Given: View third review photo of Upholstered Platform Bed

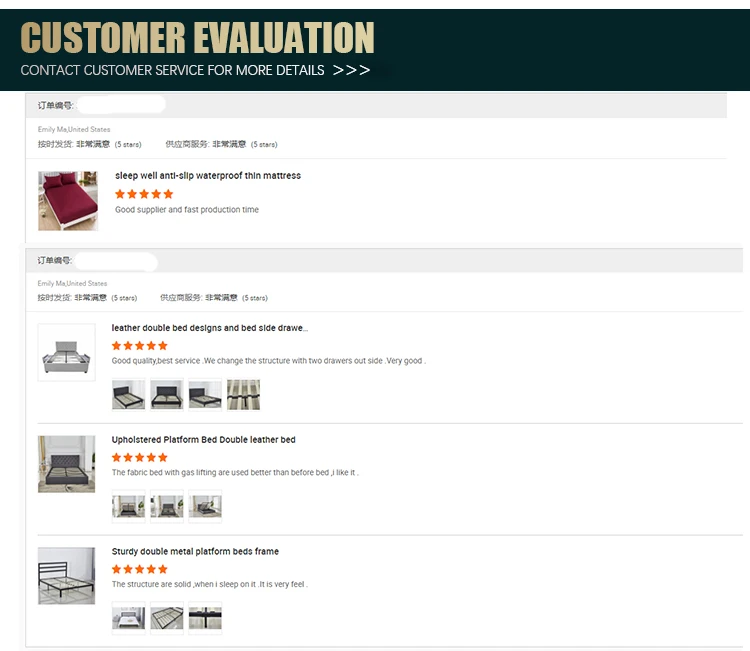Looking at the screenshot, I should click(205, 506).
